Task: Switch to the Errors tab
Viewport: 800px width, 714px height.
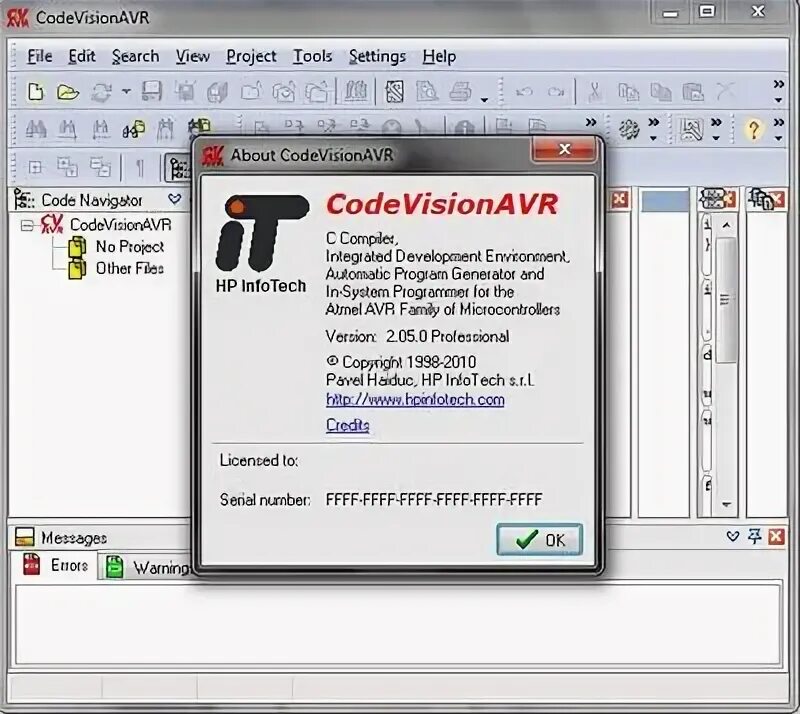Action: (x=55, y=565)
